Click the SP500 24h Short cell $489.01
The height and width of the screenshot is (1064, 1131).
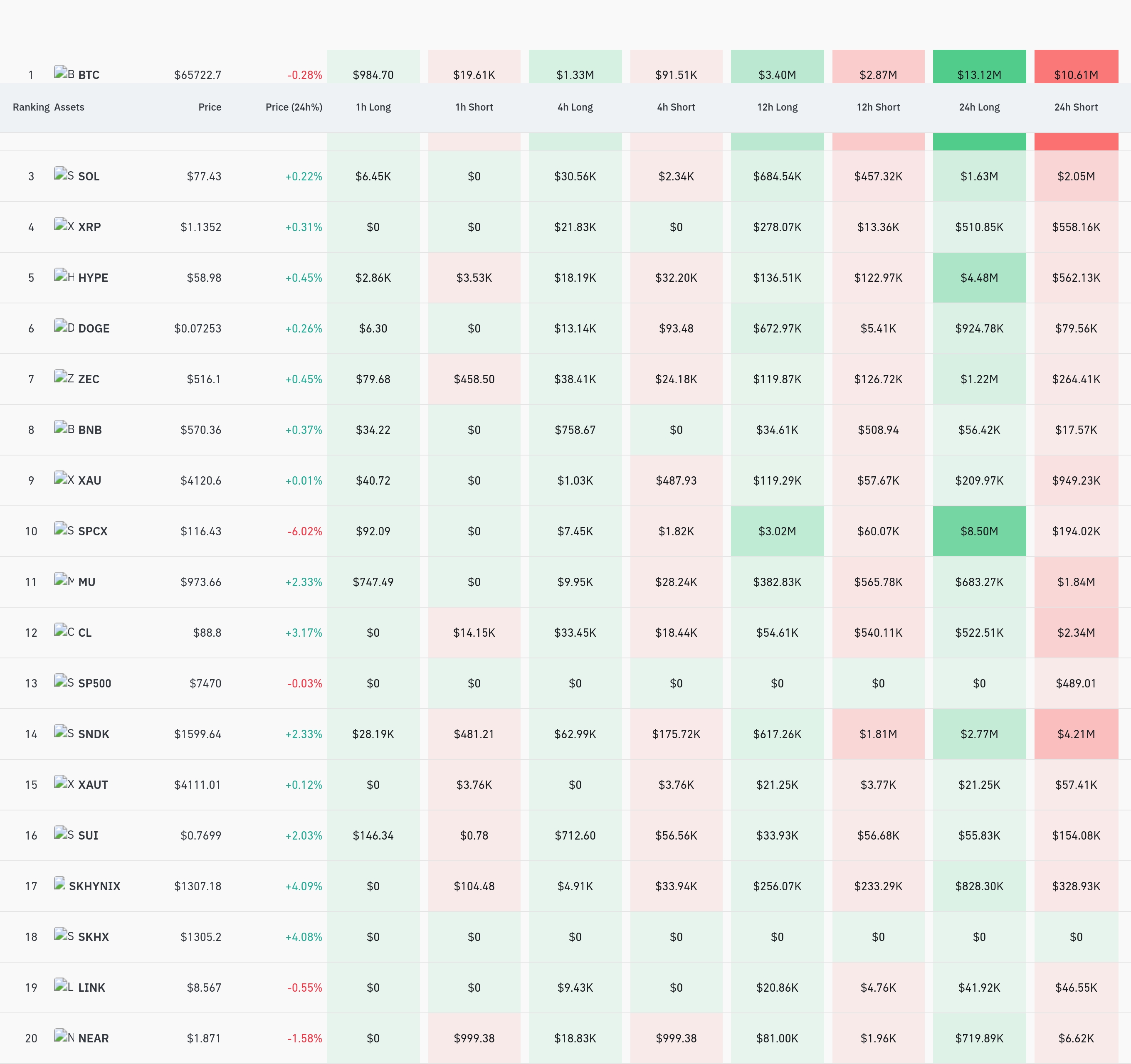coord(1077,683)
